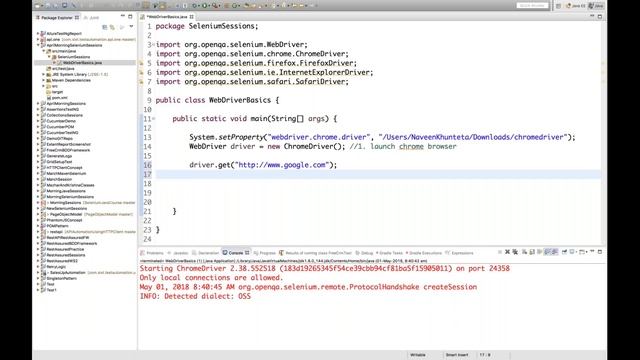
Task: Switch to the Gradle Executions tab
Action: (424, 253)
